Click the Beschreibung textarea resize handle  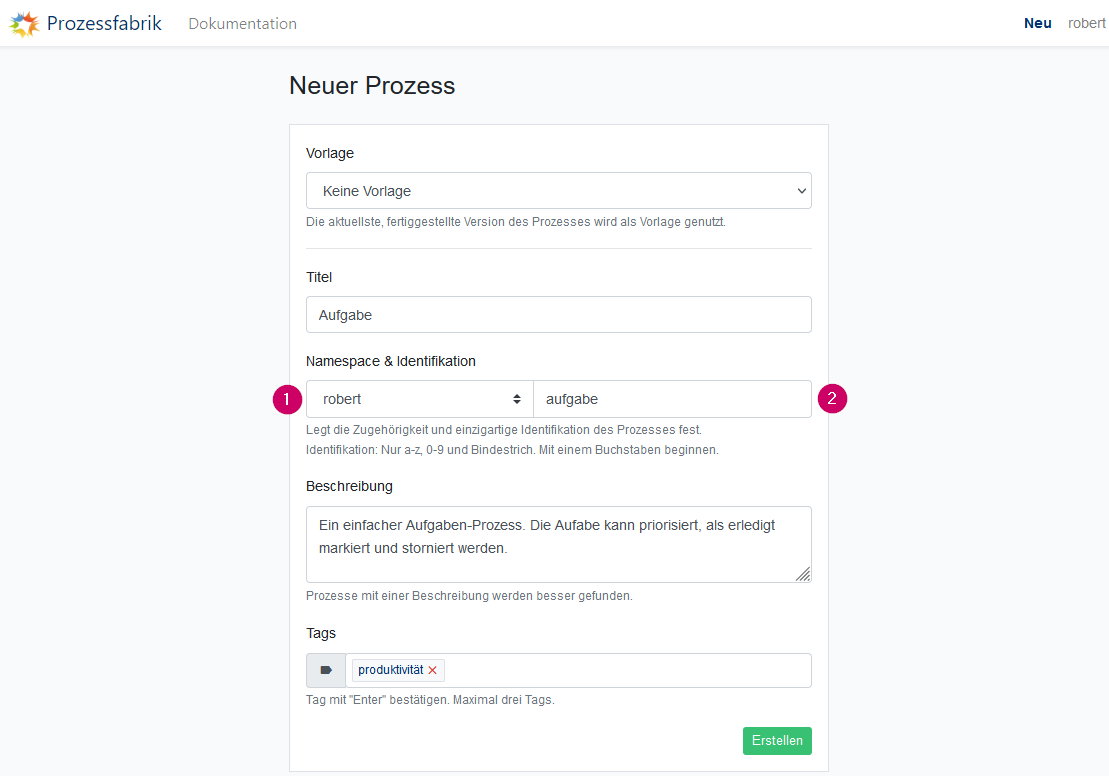(803, 574)
